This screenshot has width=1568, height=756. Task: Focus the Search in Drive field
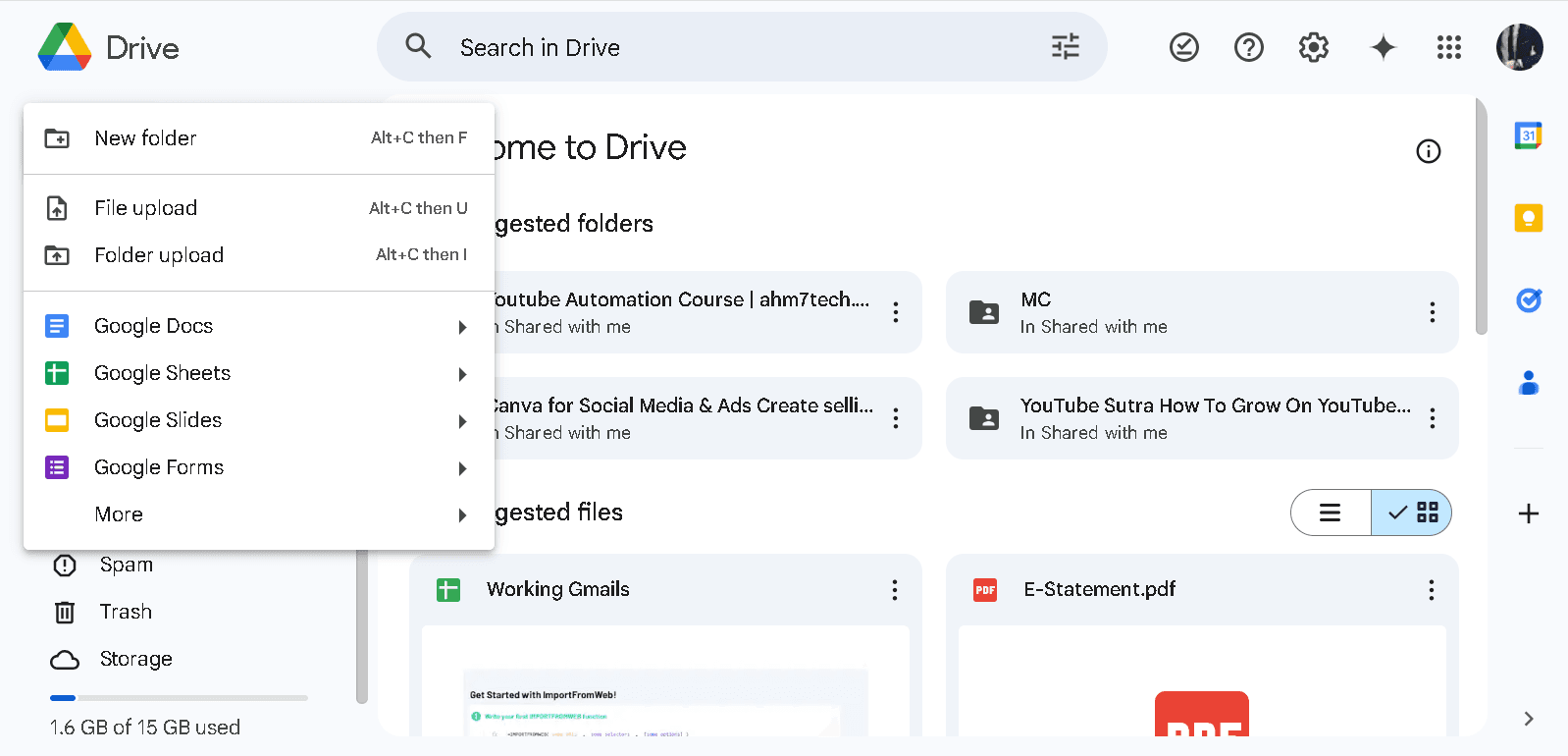click(x=742, y=47)
